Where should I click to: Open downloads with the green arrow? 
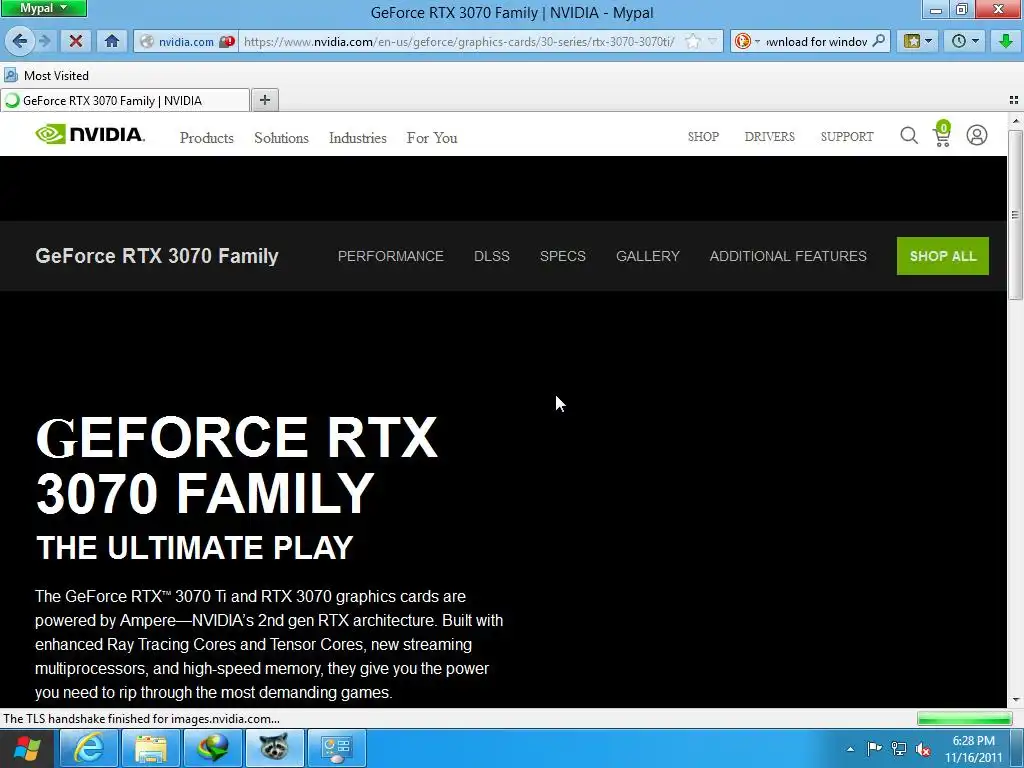(1005, 41)
